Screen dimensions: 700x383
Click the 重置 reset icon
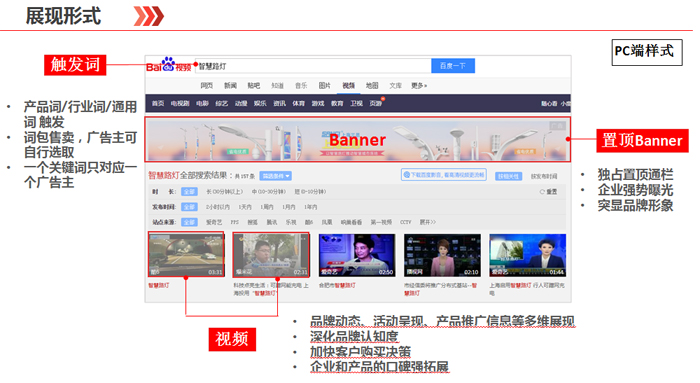pyautogui.click(x=542, y=192)
